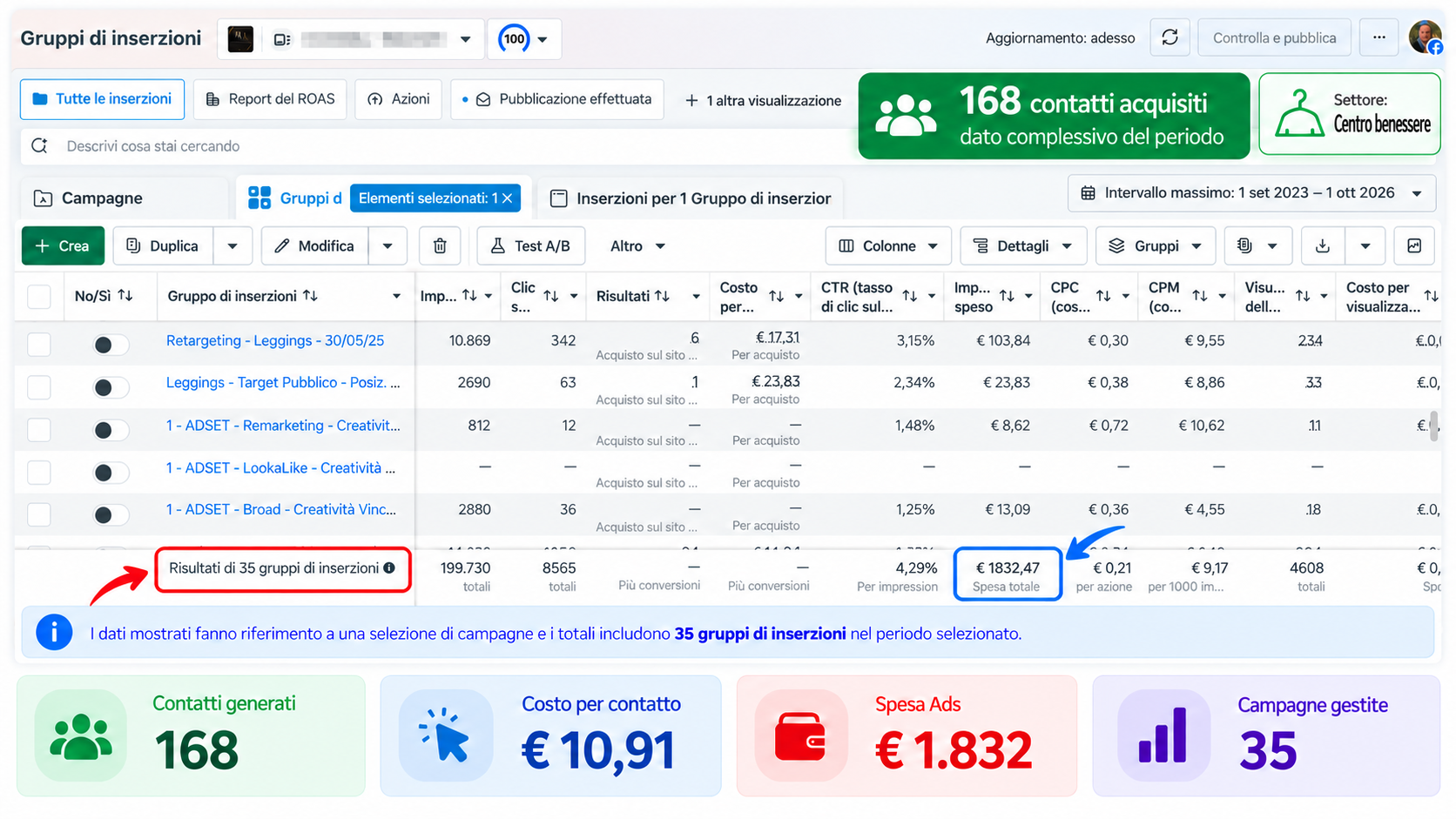The image size is (1456, 819).
Task: Check the ADSET - Broad row checkbox
Action: tap(39, 514)
